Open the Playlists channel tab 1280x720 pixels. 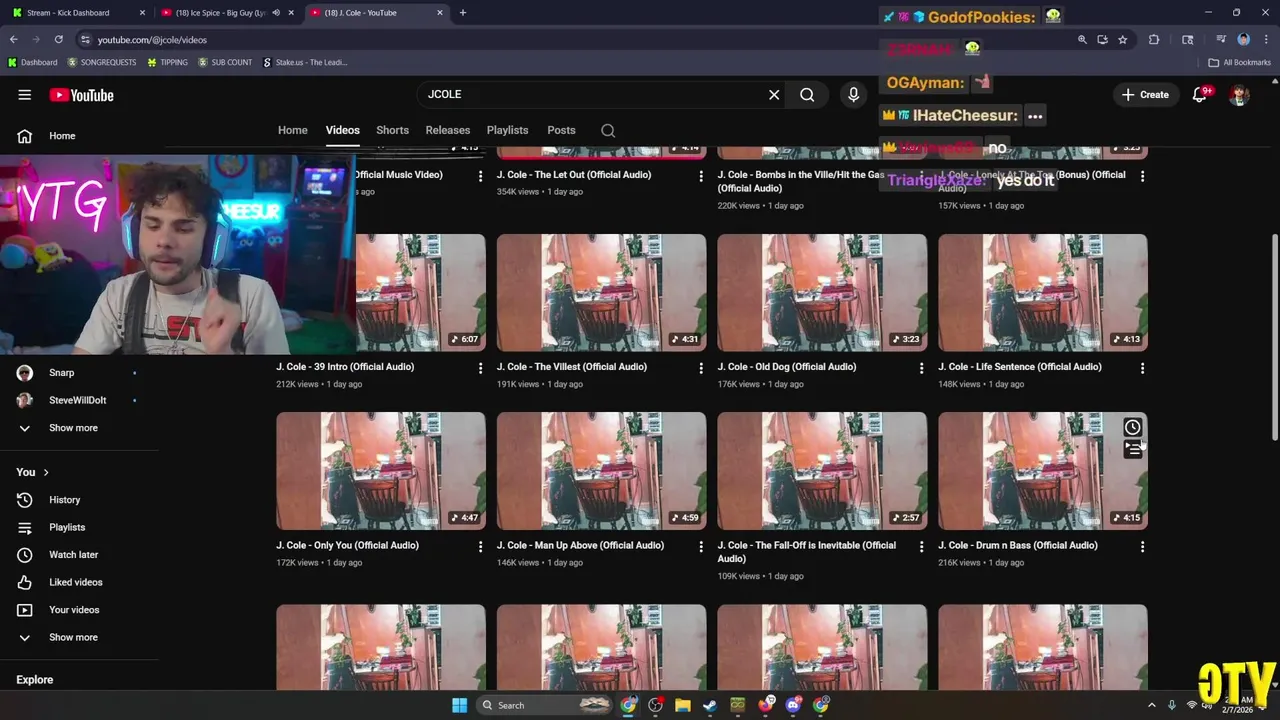point(507,130)
